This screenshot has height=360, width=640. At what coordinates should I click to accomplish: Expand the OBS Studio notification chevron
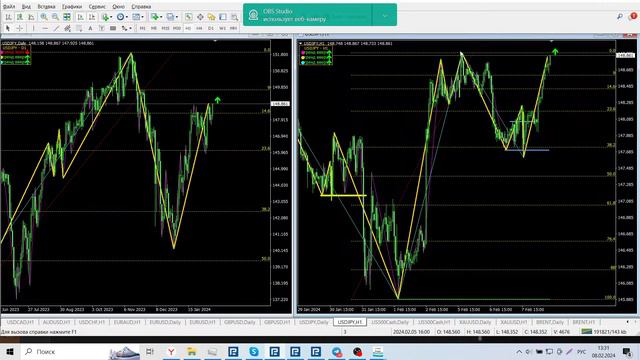pos(384,15)
